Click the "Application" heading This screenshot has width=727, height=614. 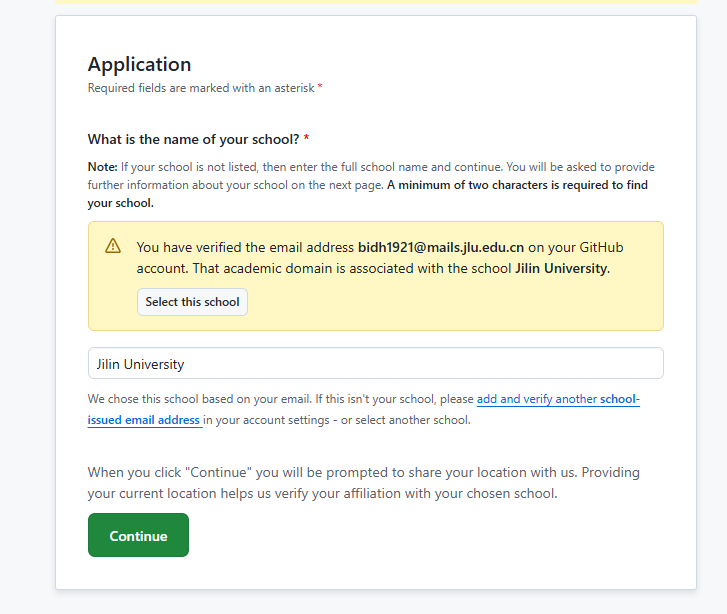[x=139, y=64]
